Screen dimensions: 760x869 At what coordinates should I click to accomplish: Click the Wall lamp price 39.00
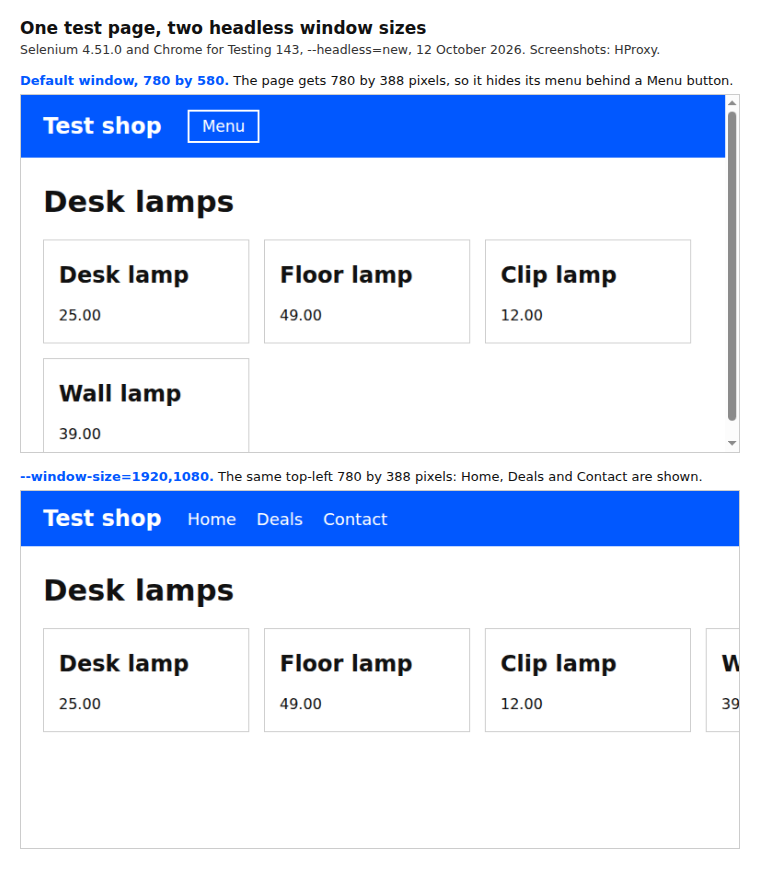[x=80, y=434]
